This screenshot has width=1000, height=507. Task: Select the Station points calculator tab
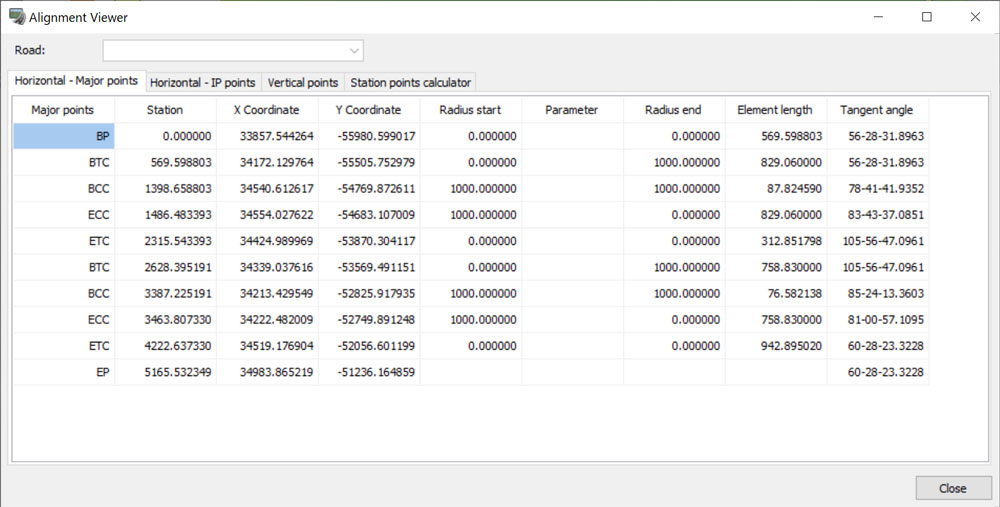(411, 82)
